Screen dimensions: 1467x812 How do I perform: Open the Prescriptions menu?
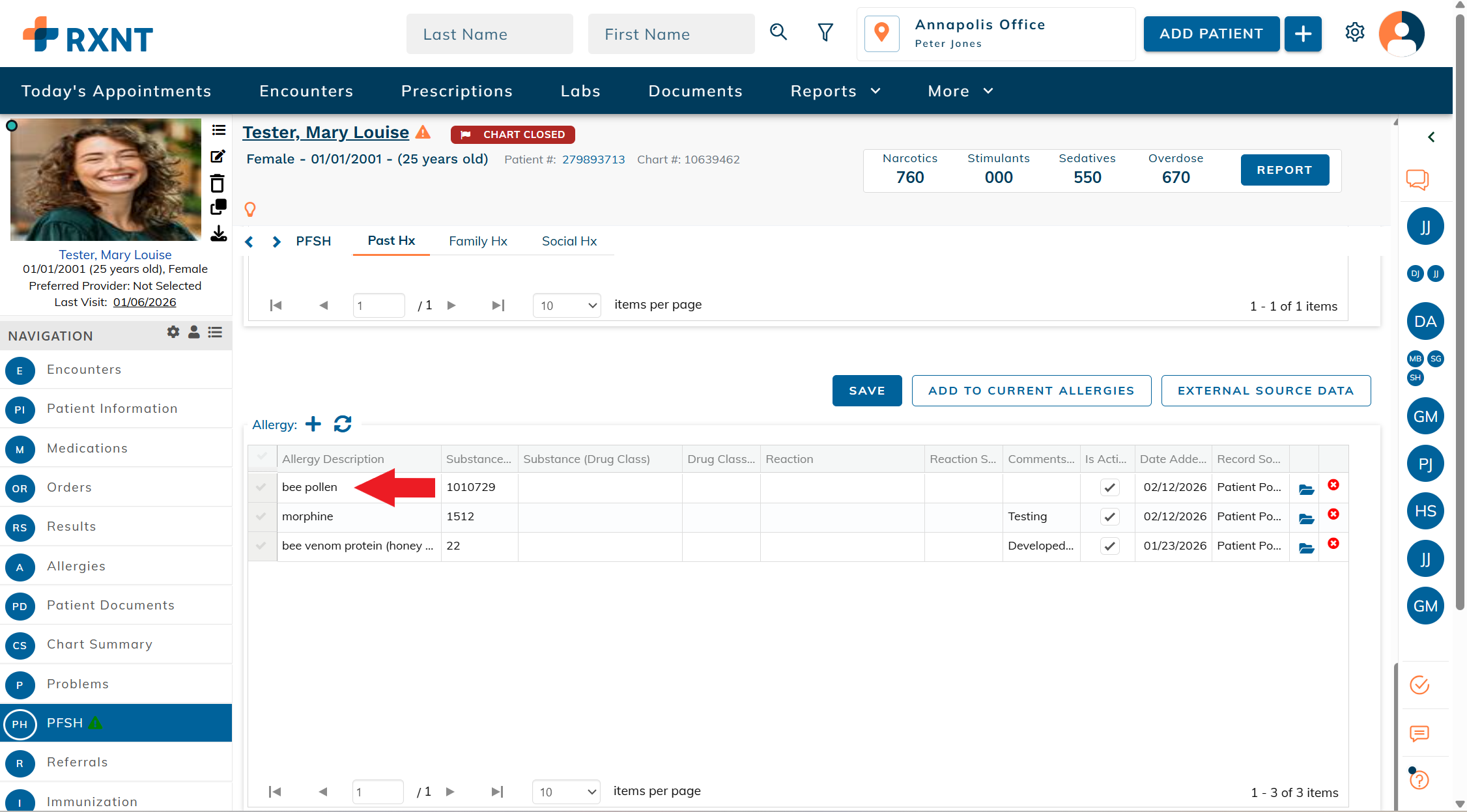pyautogui.click(x=457, y=91)
